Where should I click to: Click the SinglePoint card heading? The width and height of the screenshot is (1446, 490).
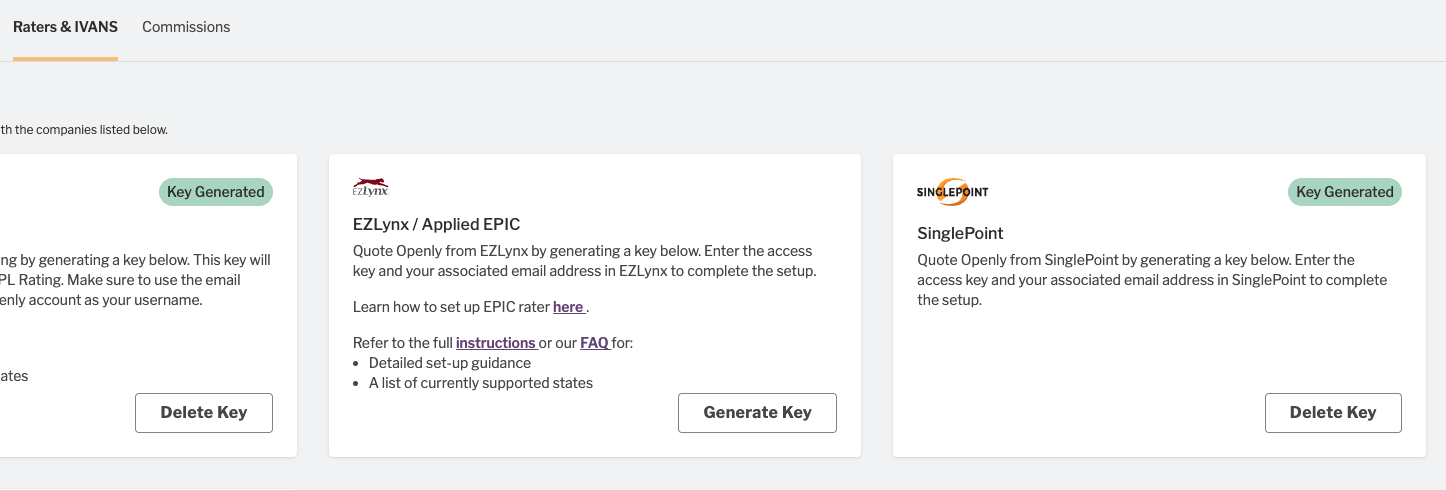[960, 233]
